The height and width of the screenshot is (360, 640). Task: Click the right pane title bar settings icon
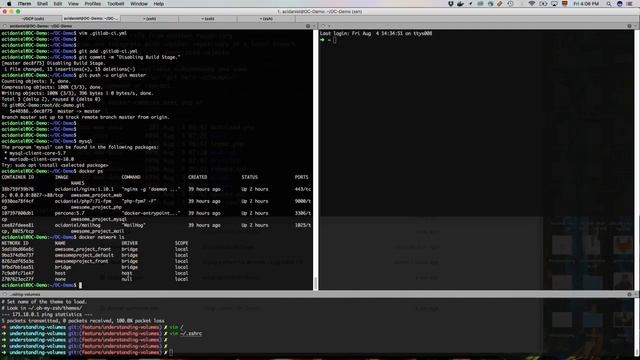pos(629,26)
